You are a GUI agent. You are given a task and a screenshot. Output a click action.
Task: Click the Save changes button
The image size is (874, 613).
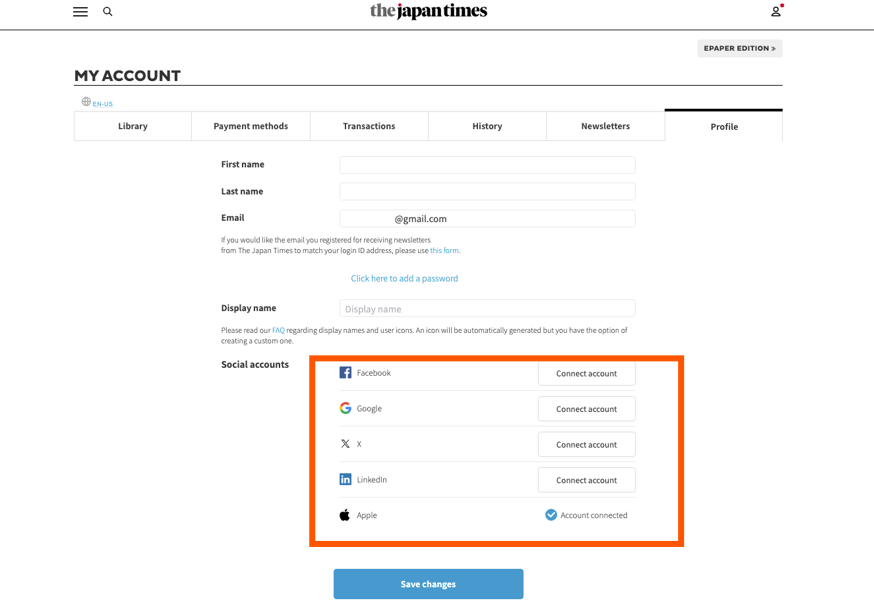[x=428, y=584]
